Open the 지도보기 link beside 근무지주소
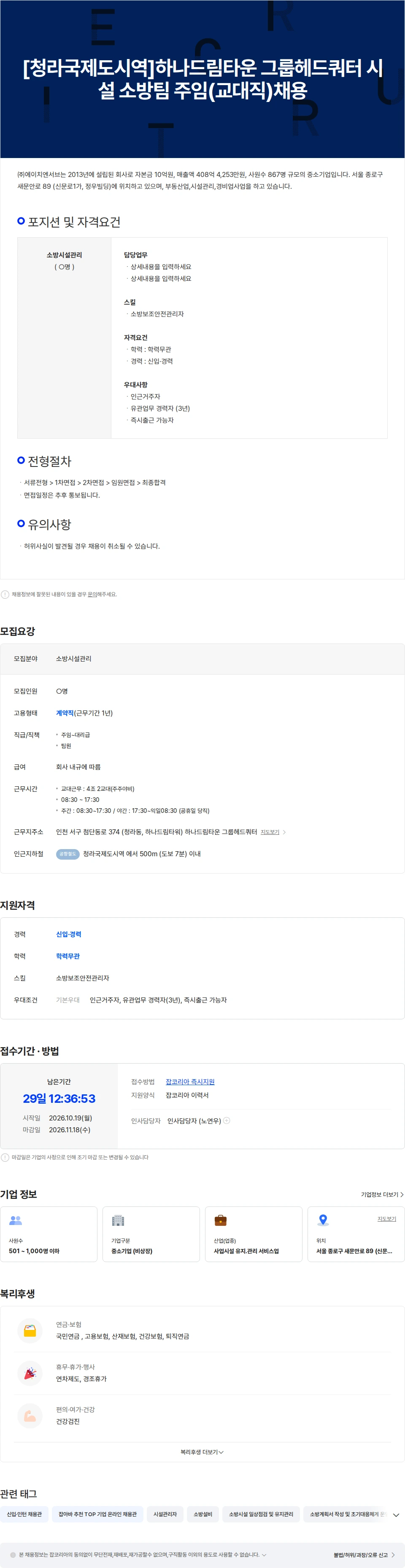Viewport: 405px width, 1568px height. click(x=270, y=832)
